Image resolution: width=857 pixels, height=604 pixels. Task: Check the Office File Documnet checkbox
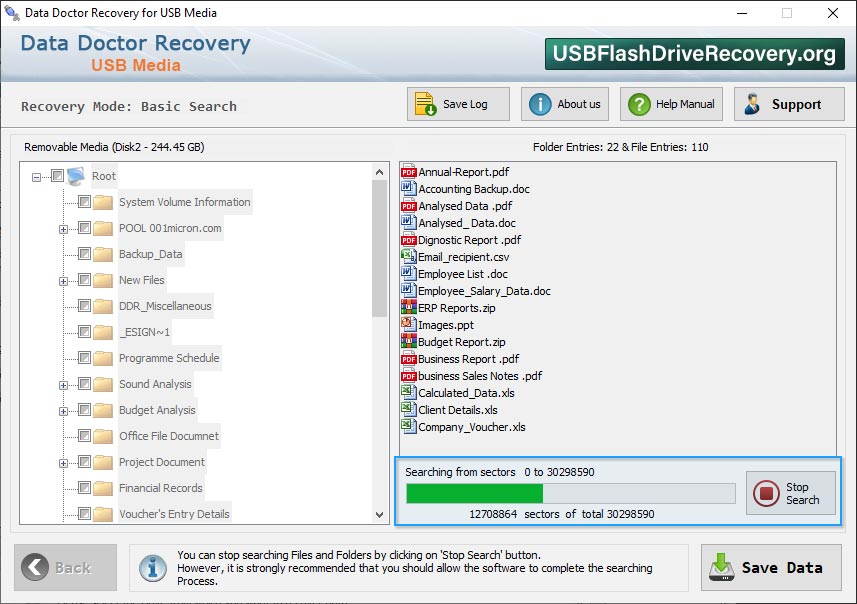(84, 436)
